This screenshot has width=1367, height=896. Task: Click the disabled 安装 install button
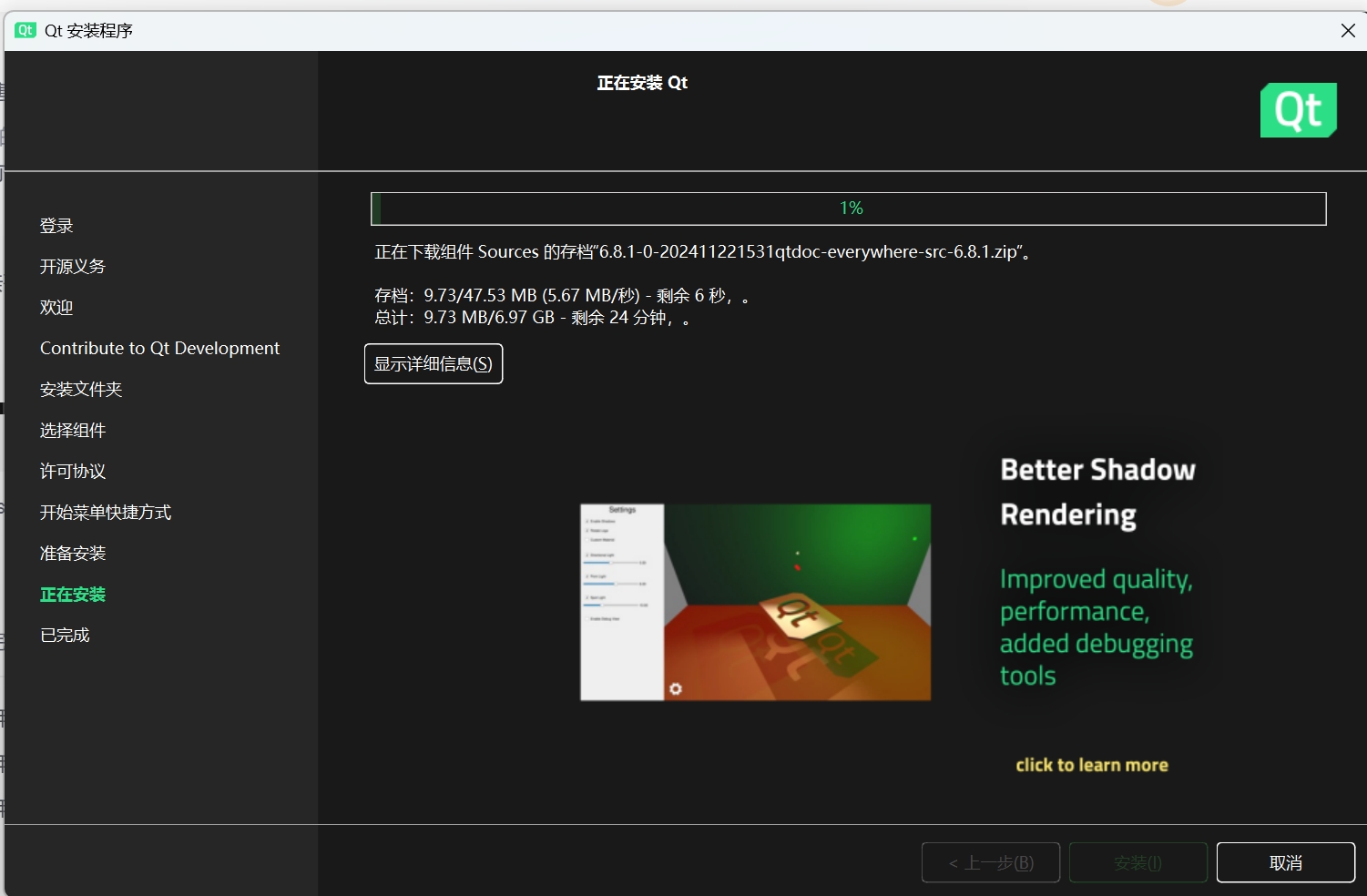pos(1137,862)
